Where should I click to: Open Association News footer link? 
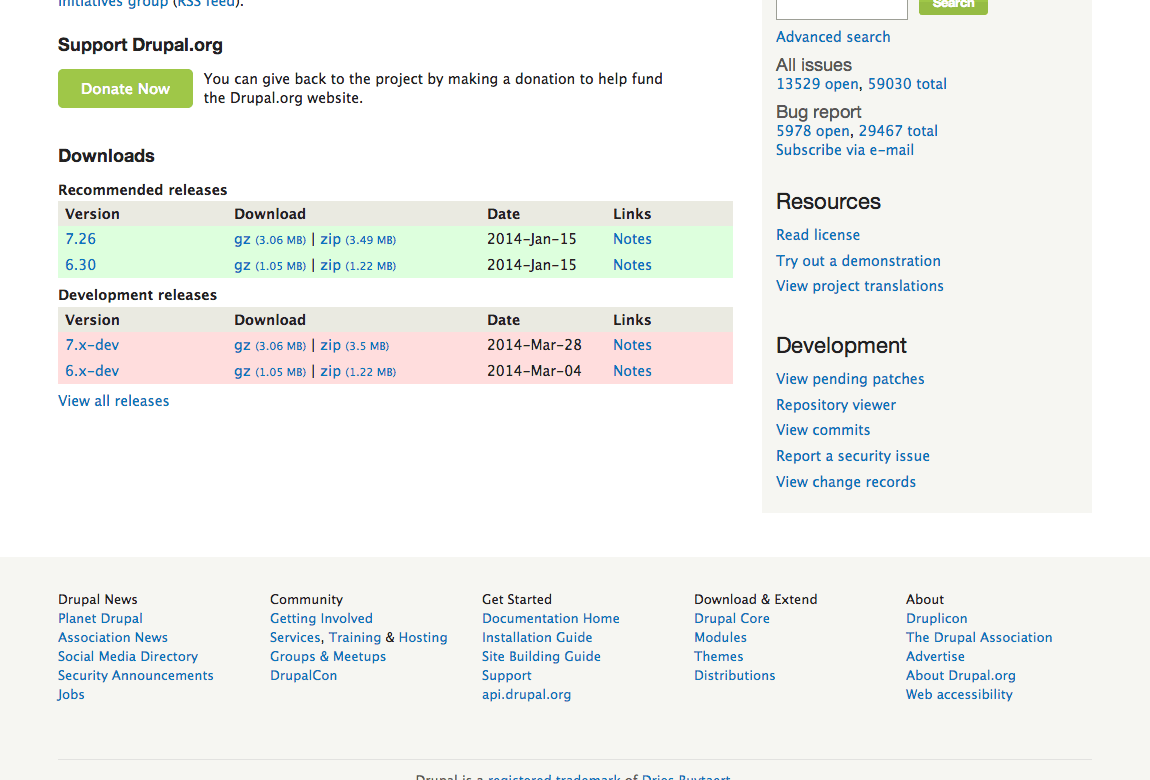pyautogui.click(x=113, y=637)
